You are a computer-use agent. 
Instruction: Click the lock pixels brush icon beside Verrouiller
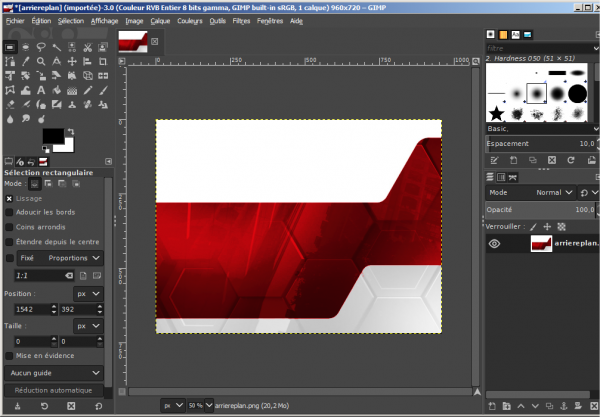point(533,227)
